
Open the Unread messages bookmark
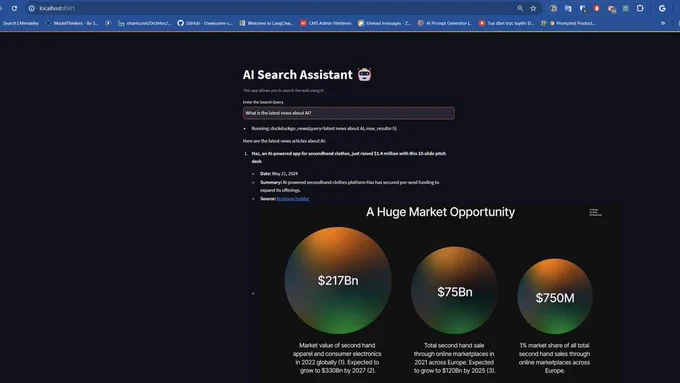tap(384, 23)
